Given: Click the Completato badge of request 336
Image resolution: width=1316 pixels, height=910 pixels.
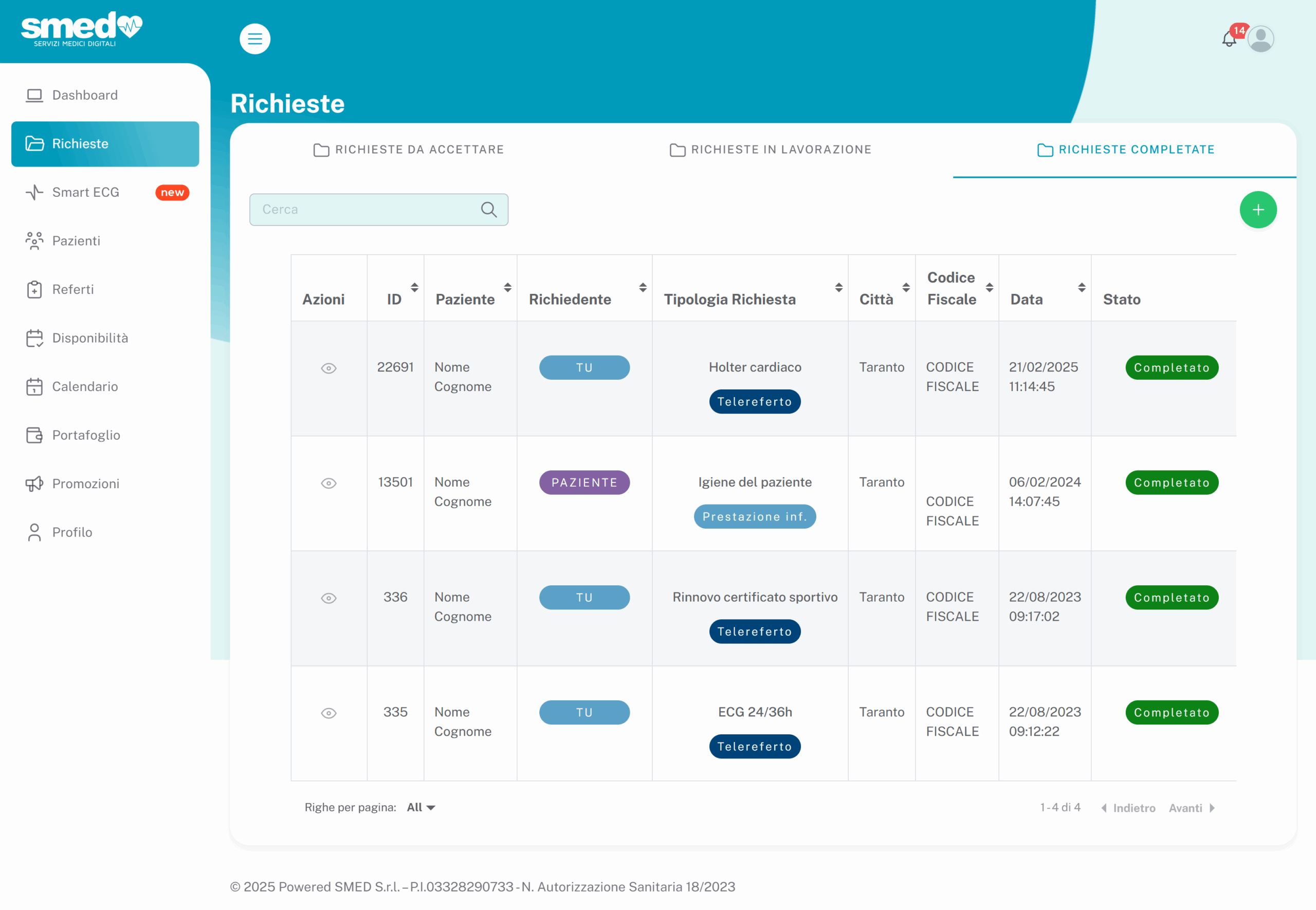Looking at the screenshot, I should pos(1171,598).
